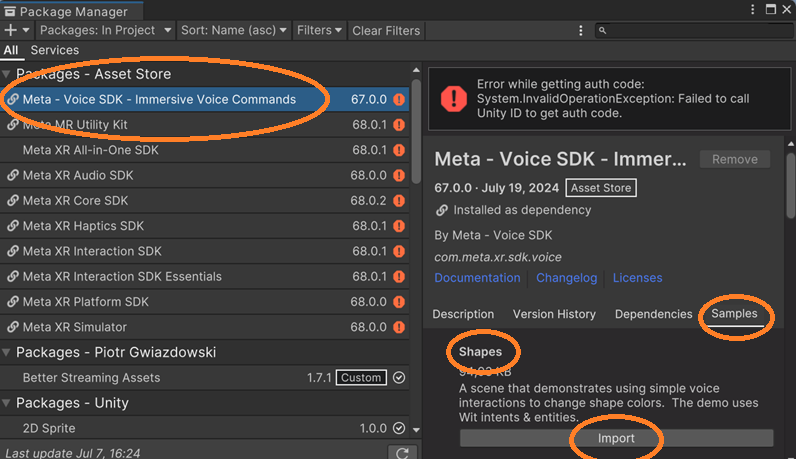Open the Sort: Name (asc) dropdown
This screenshot has width=796, height=459.
pos(234,30)
